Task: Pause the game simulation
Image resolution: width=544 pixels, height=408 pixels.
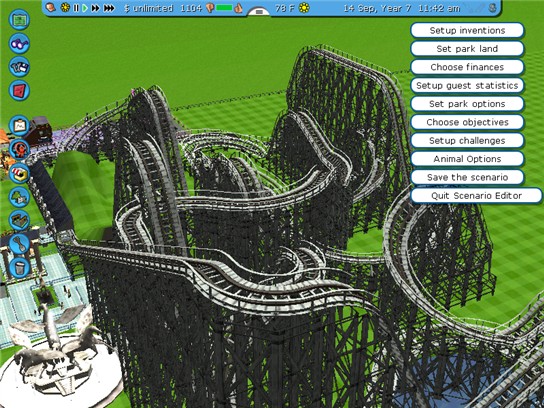Action: click(x=76, y=8)
